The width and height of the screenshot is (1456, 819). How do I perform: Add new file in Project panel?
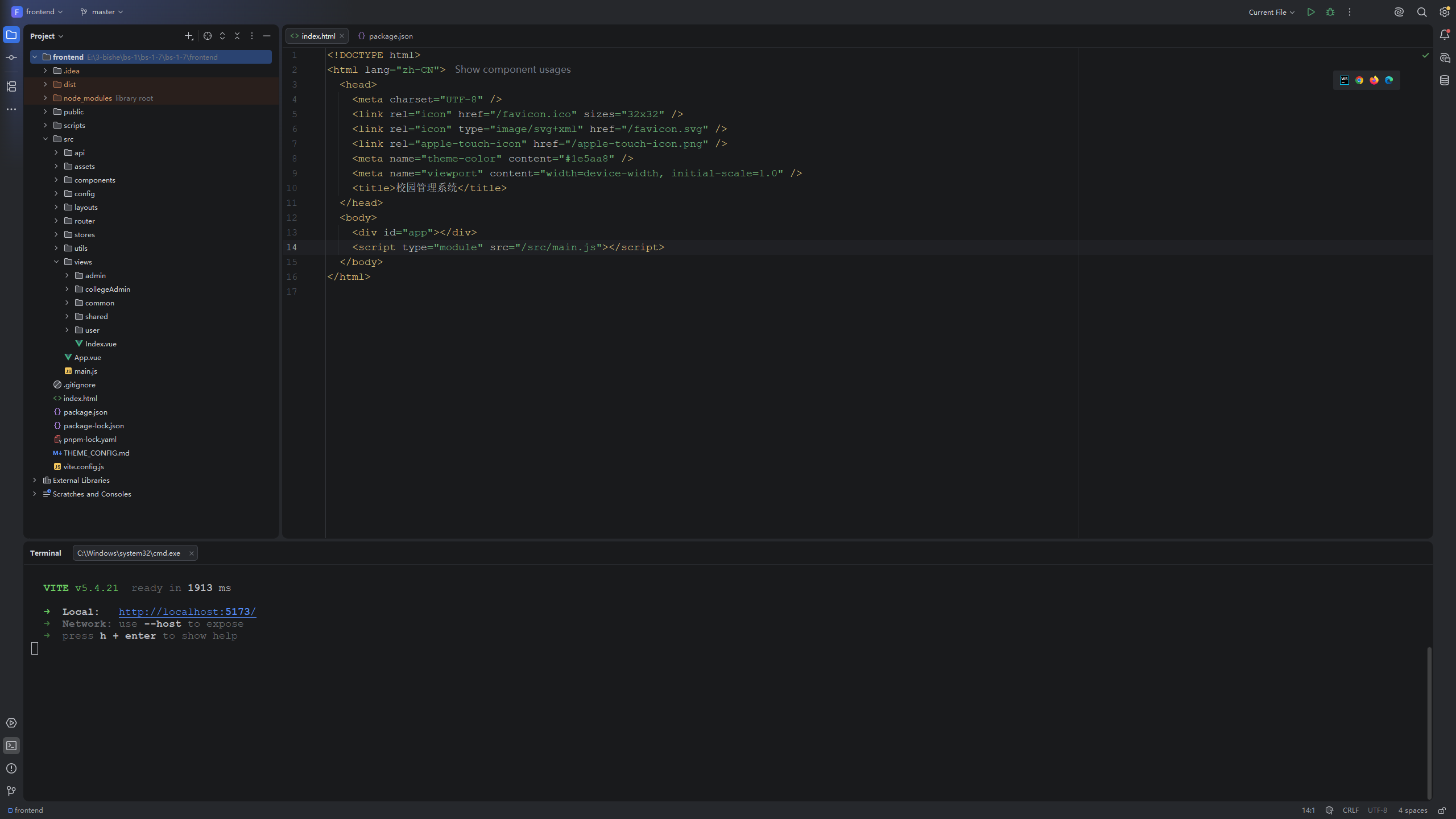coord(189,36)
